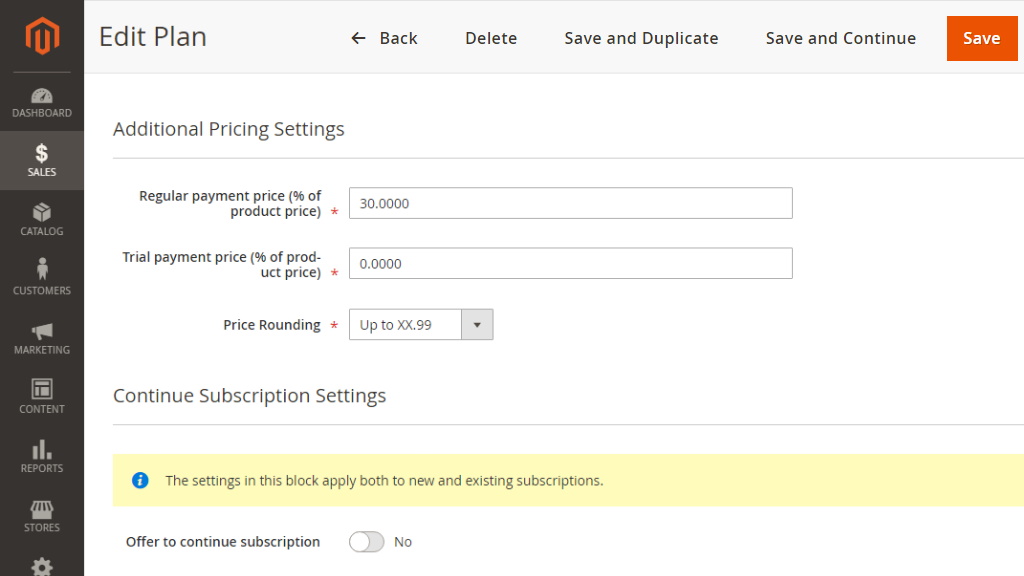Screen dimensions: 1024x576
Task: Click the notice text about existing subscriptions
Action: (384, 481)
